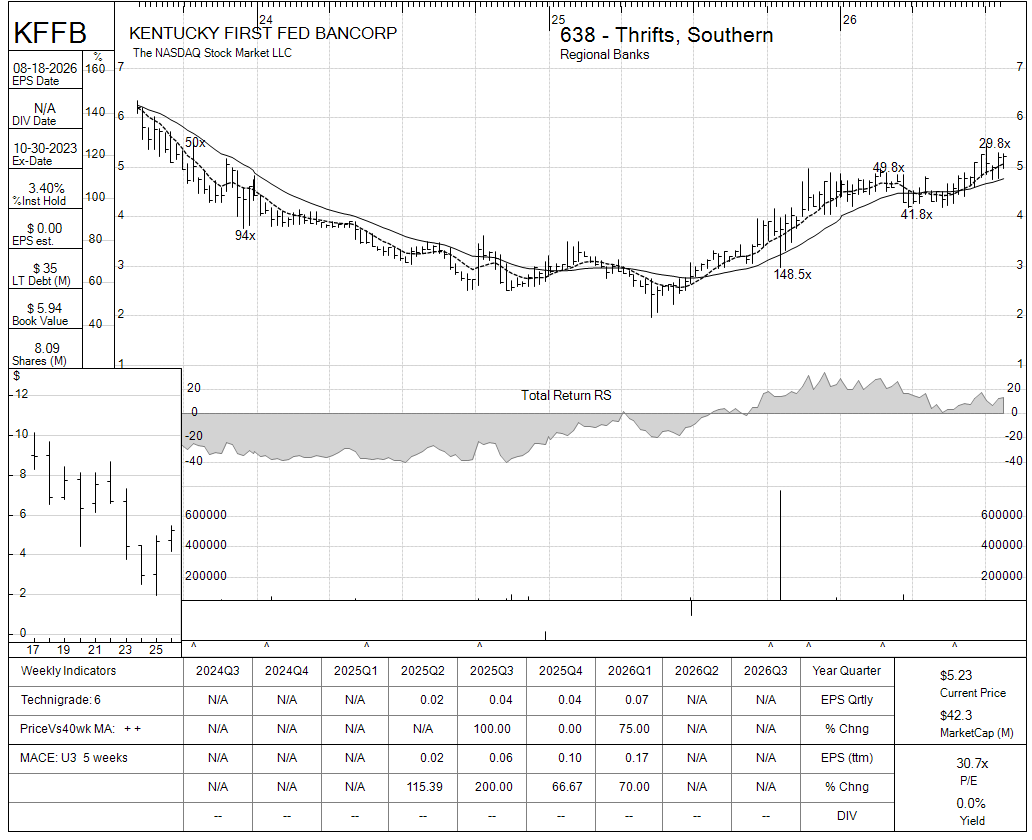
Task: Click the 41.8x chart annotation
Action: point(916,215)
